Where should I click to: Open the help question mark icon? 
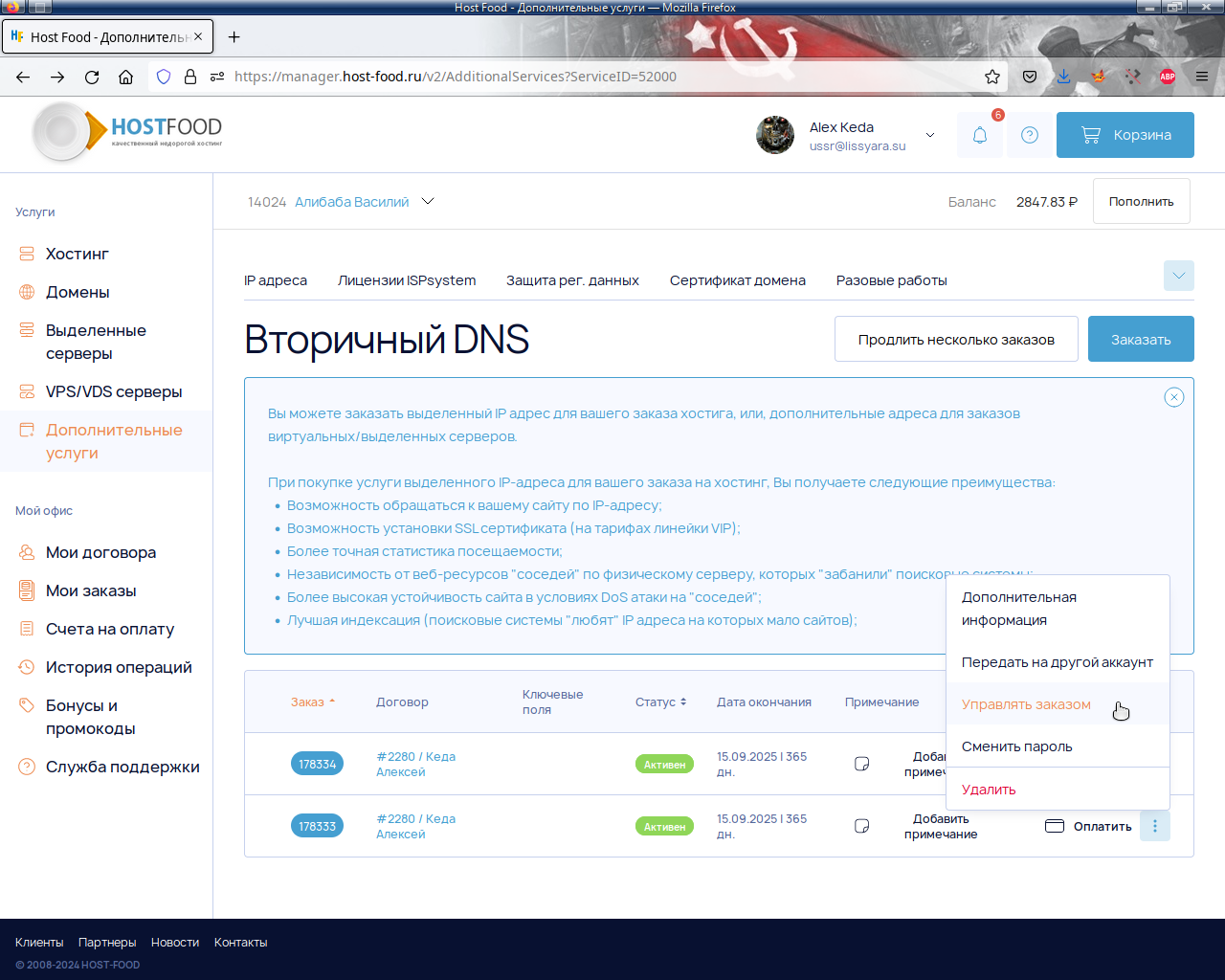(1030, 135)
